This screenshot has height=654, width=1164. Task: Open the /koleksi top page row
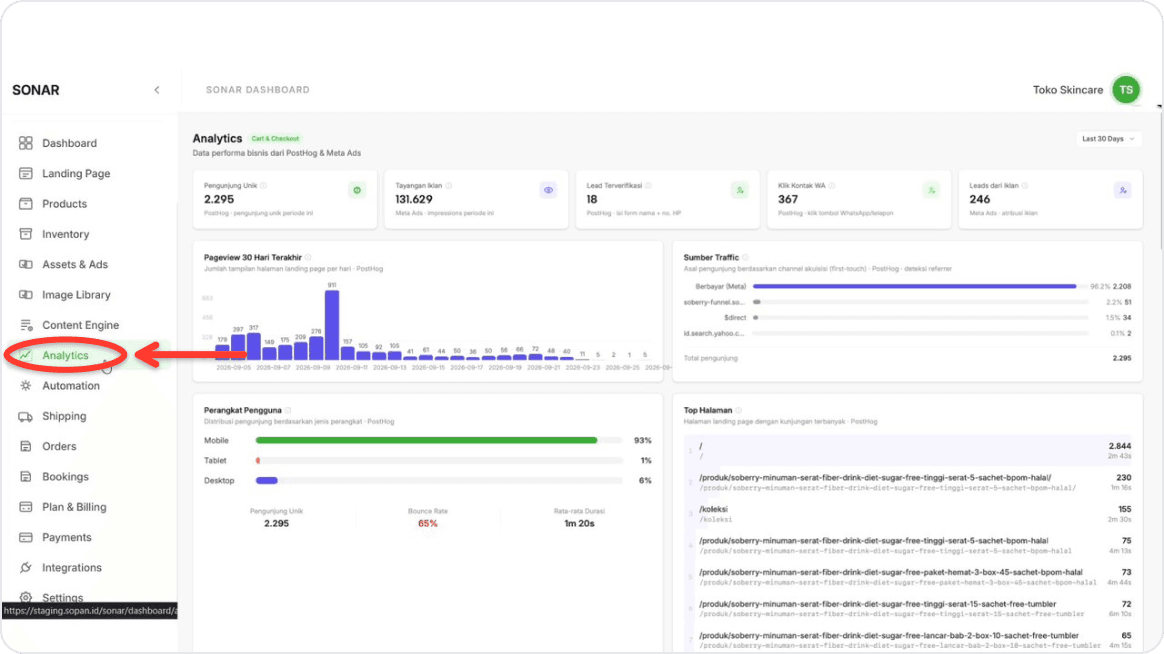(x=908, y=514)
